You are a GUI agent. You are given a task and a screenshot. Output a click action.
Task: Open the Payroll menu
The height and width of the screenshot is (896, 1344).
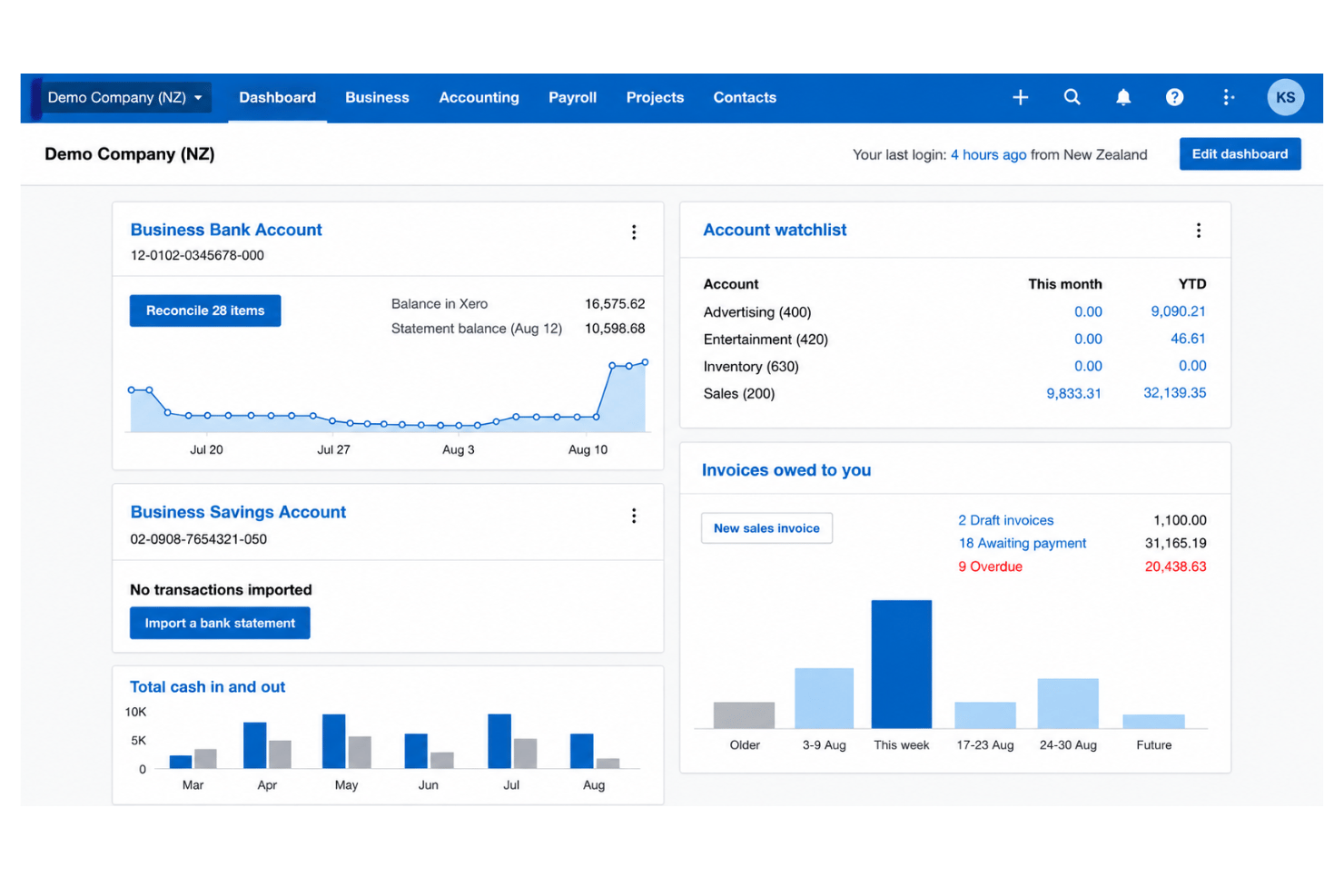point(572,97)
